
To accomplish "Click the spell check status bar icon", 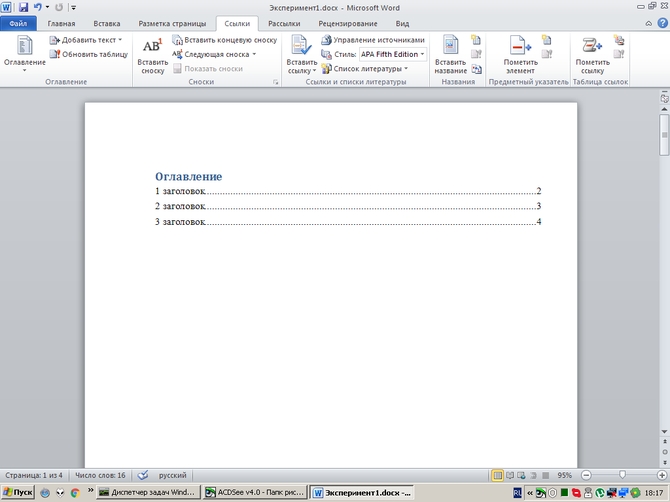I will click(143, 475).
